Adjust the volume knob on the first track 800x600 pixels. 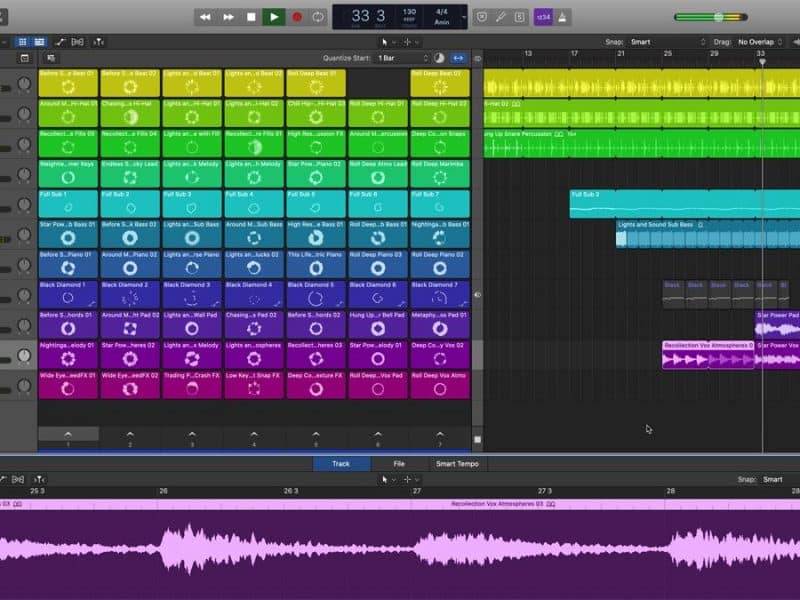click(x=24, y=83)
